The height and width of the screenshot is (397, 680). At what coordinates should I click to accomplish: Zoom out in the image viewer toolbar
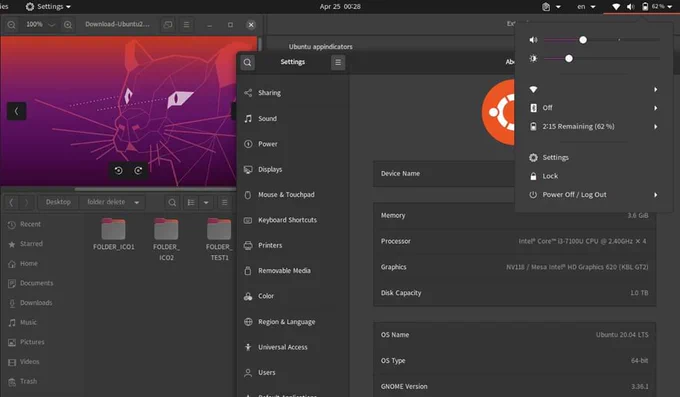pos(12,25)
